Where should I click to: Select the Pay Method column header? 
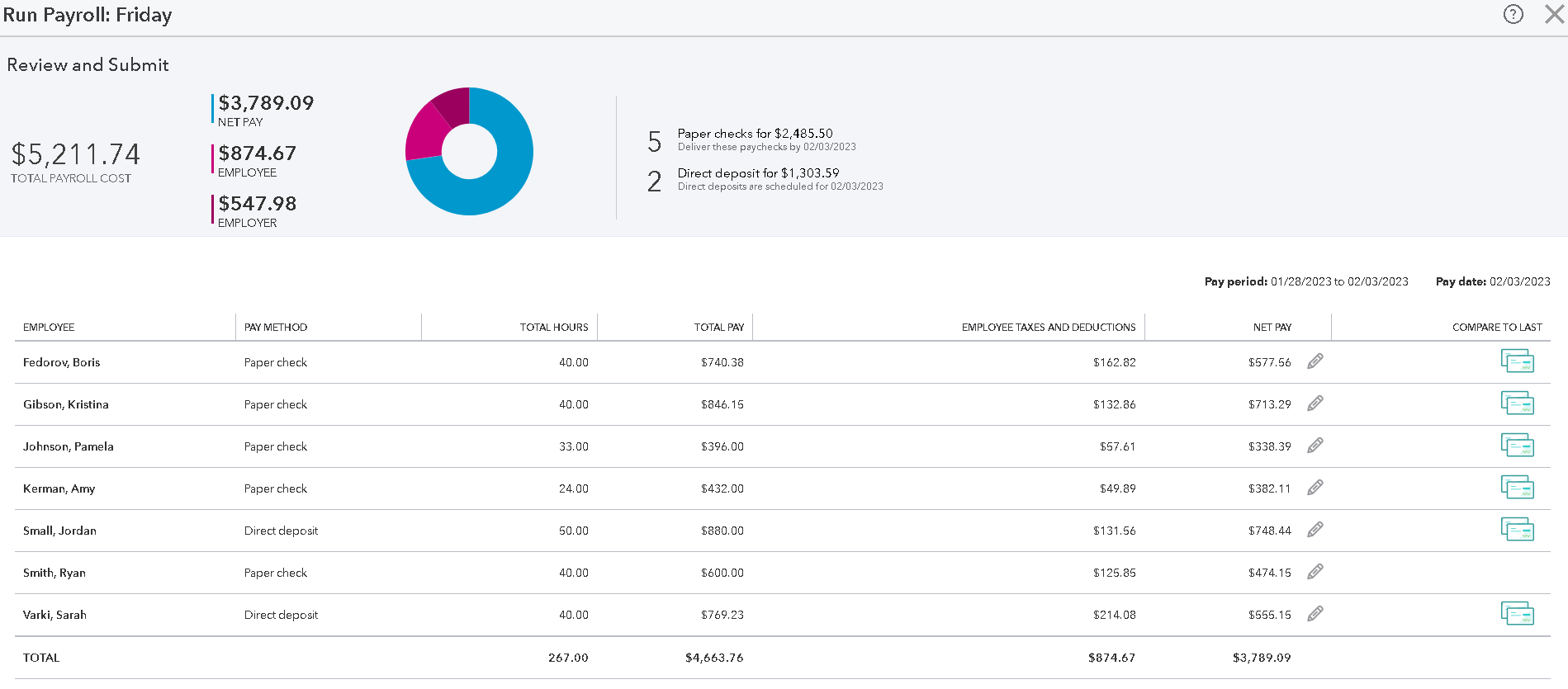point(276,328)
